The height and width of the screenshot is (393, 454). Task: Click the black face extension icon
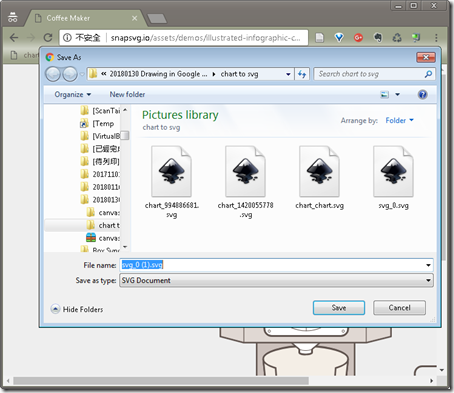[x=378, y=38]
